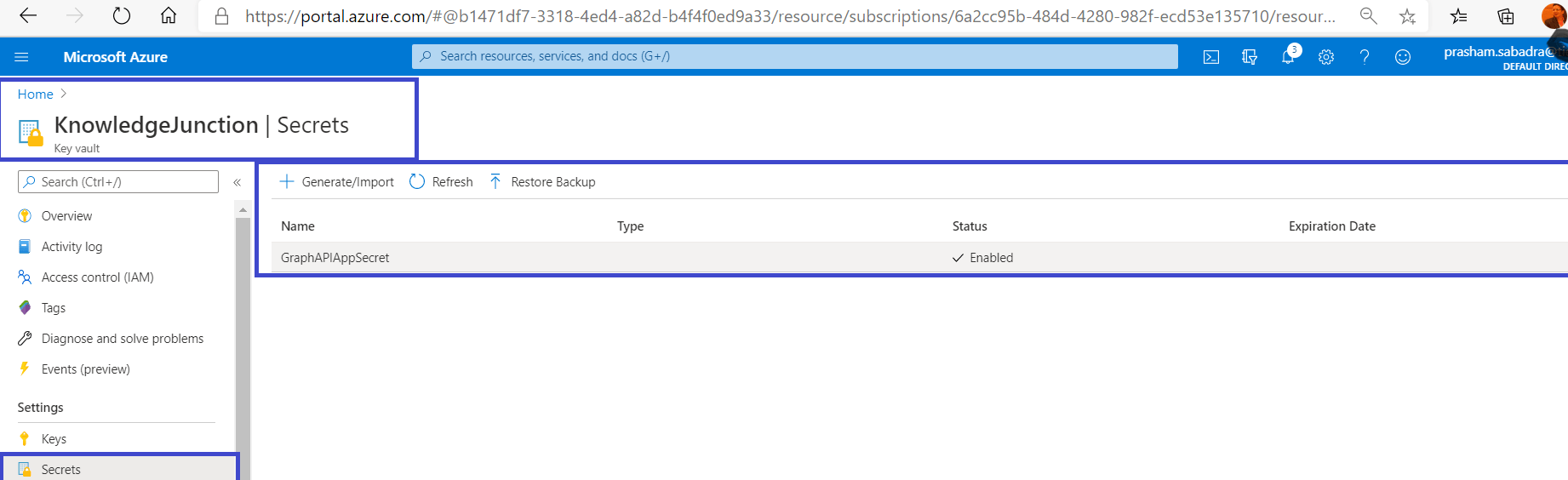
Task: Open Azure Cloud Shell icon
Action: coord(1211,57)
